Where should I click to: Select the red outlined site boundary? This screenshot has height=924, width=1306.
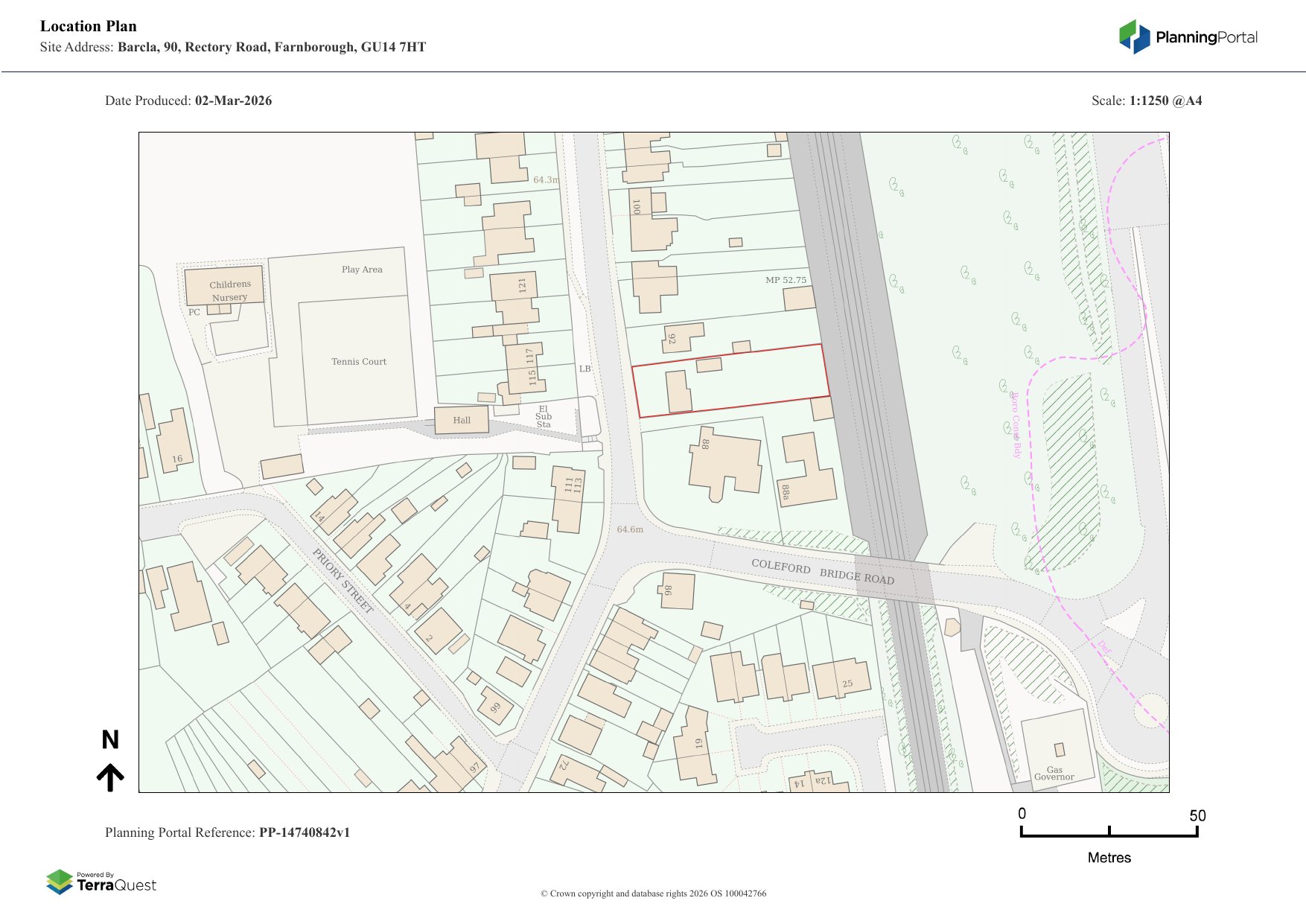pos(730,380)
